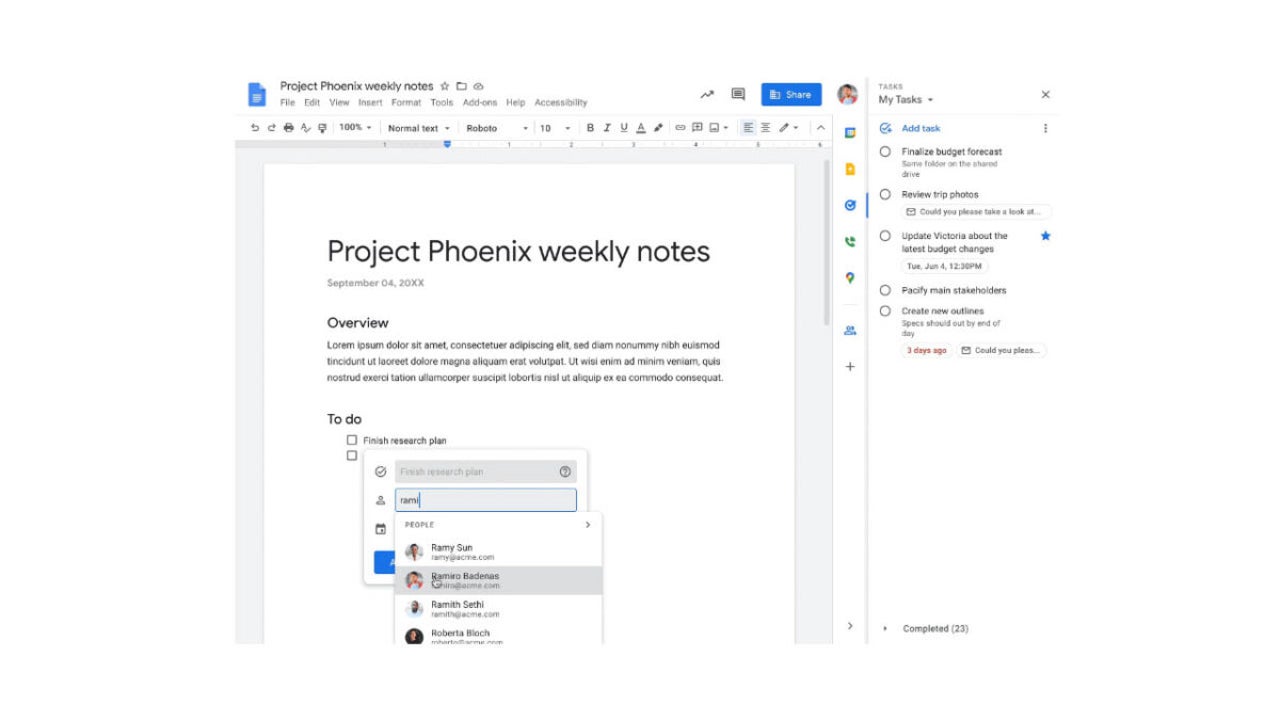The width and height of the screenshot is (1280, 720).
Task: Open the font size dropdown
Action: [553, 128]
